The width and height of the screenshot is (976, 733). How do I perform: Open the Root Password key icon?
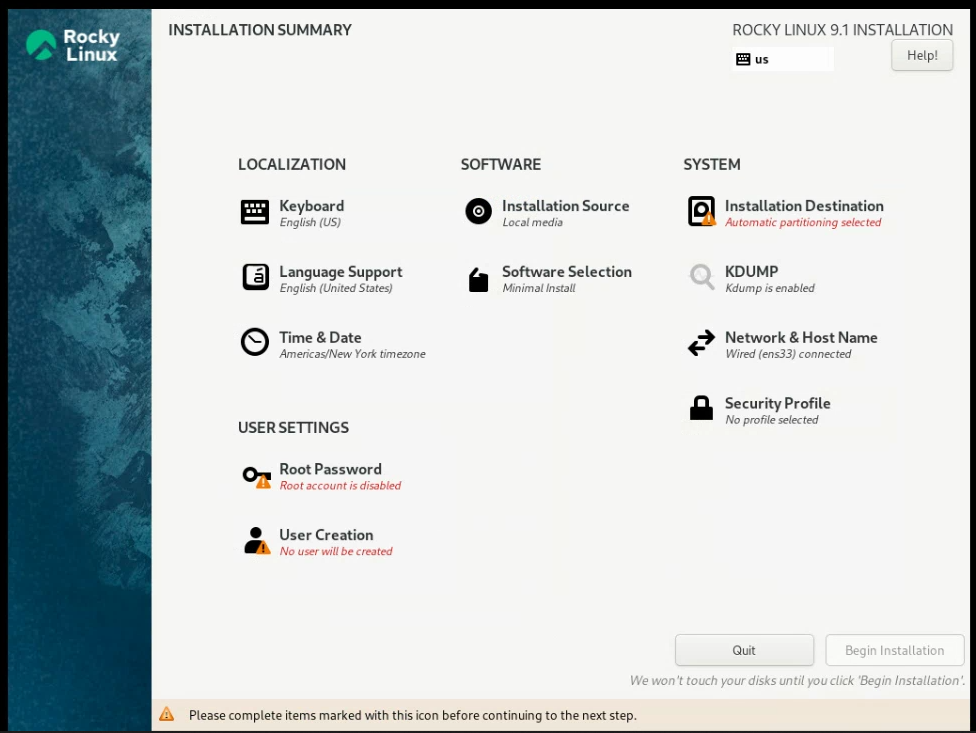click(x=256, y=477)
